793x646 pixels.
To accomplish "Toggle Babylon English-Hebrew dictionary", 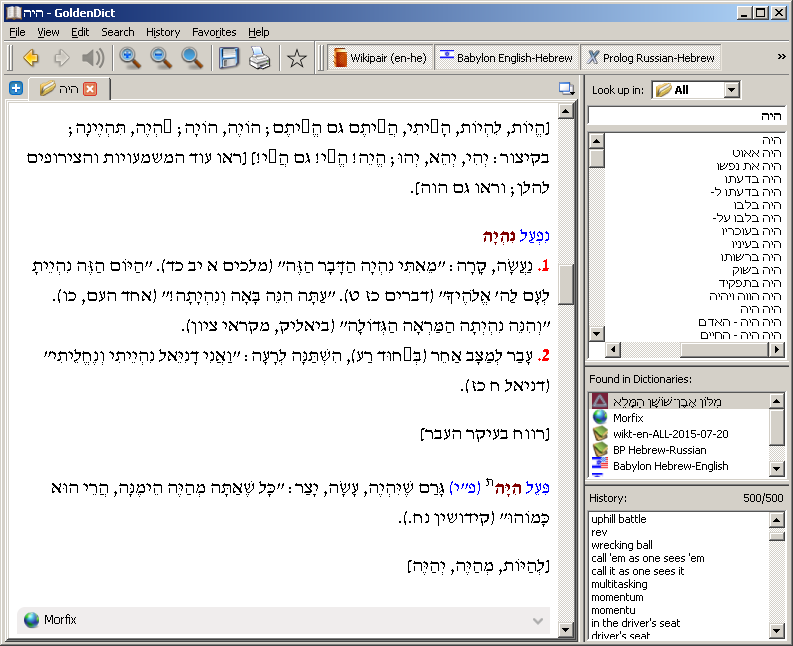I will 506,58.
